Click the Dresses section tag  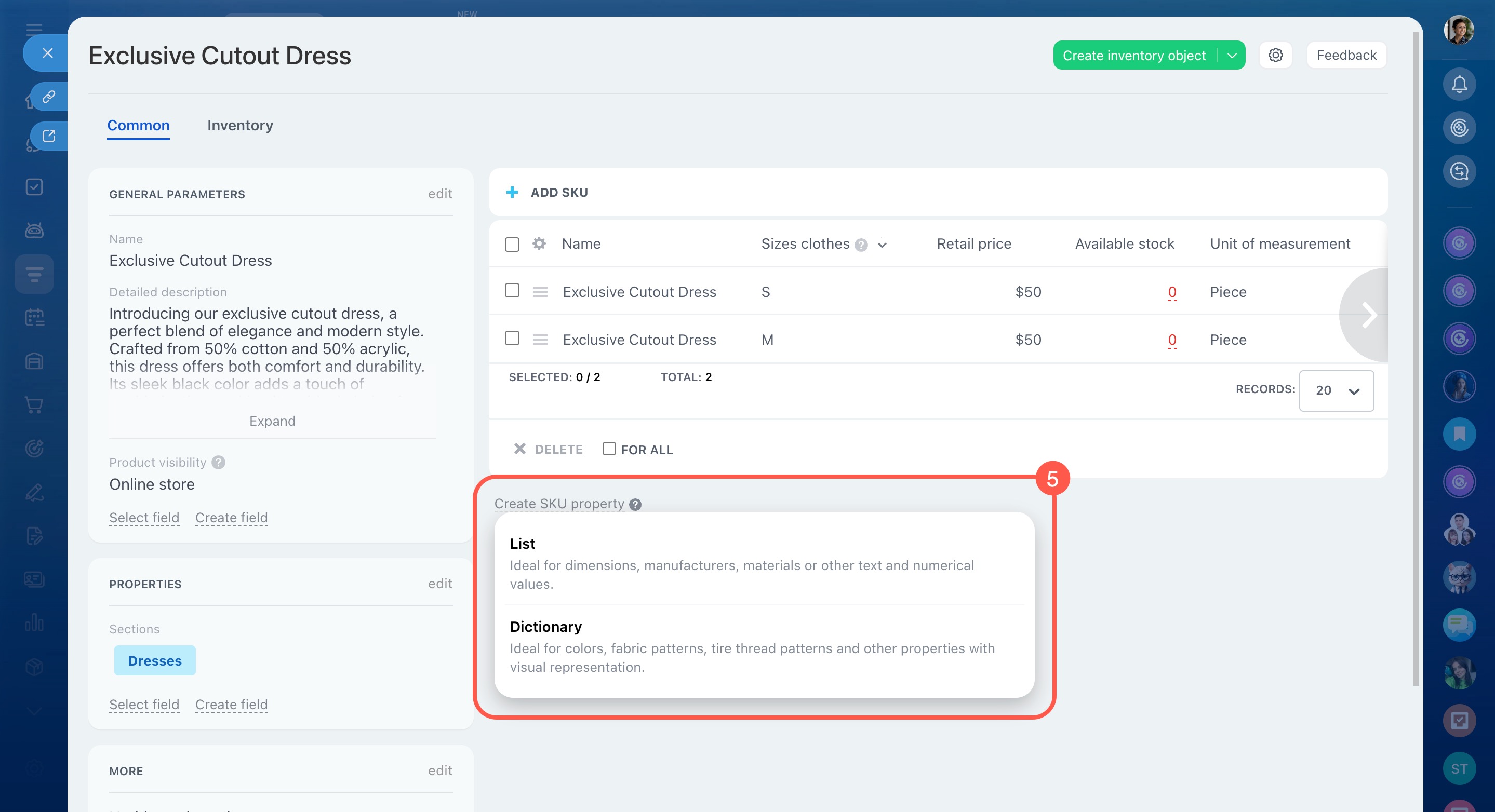(x=154, y=660)
